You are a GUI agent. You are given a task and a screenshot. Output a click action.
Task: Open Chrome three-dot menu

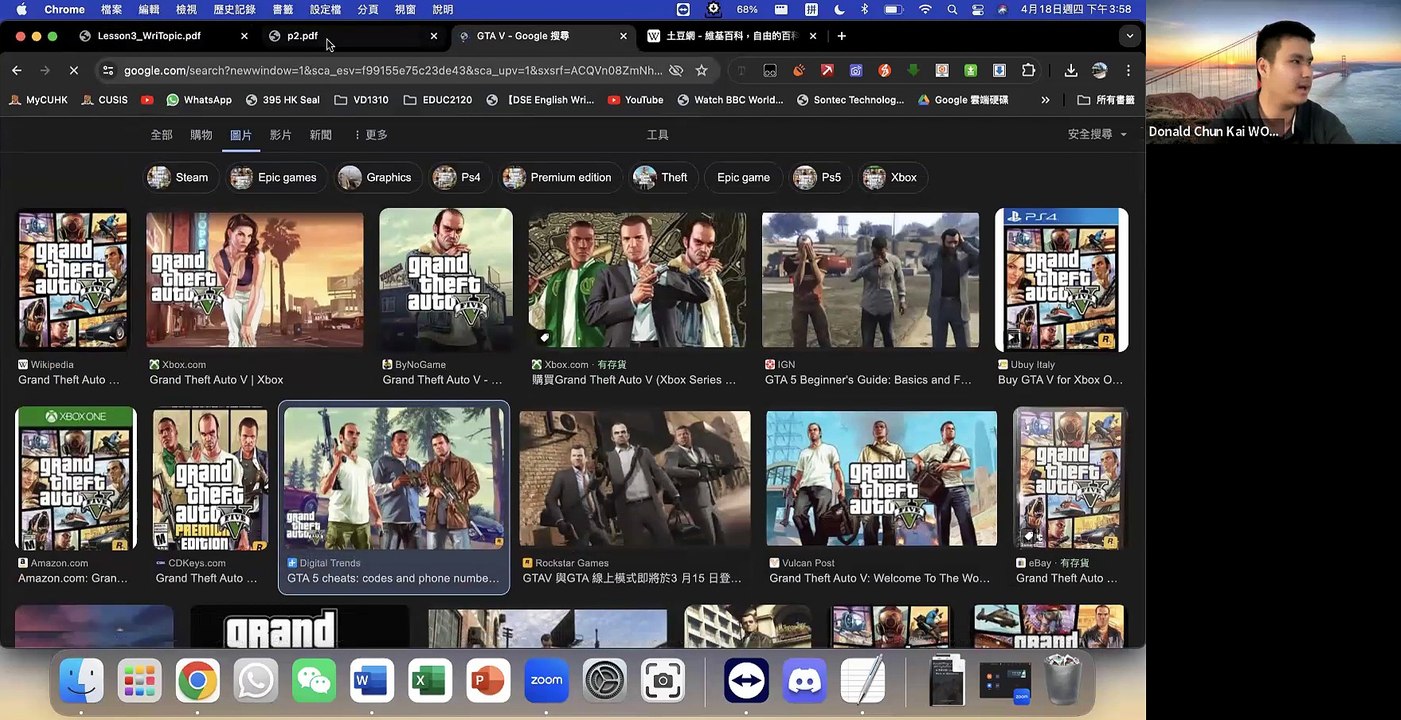[x=1128, y=70]
